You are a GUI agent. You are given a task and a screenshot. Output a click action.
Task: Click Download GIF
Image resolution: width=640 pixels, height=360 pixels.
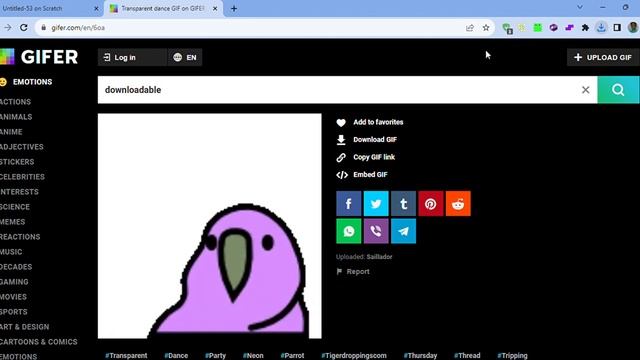(x=367, y=140)
